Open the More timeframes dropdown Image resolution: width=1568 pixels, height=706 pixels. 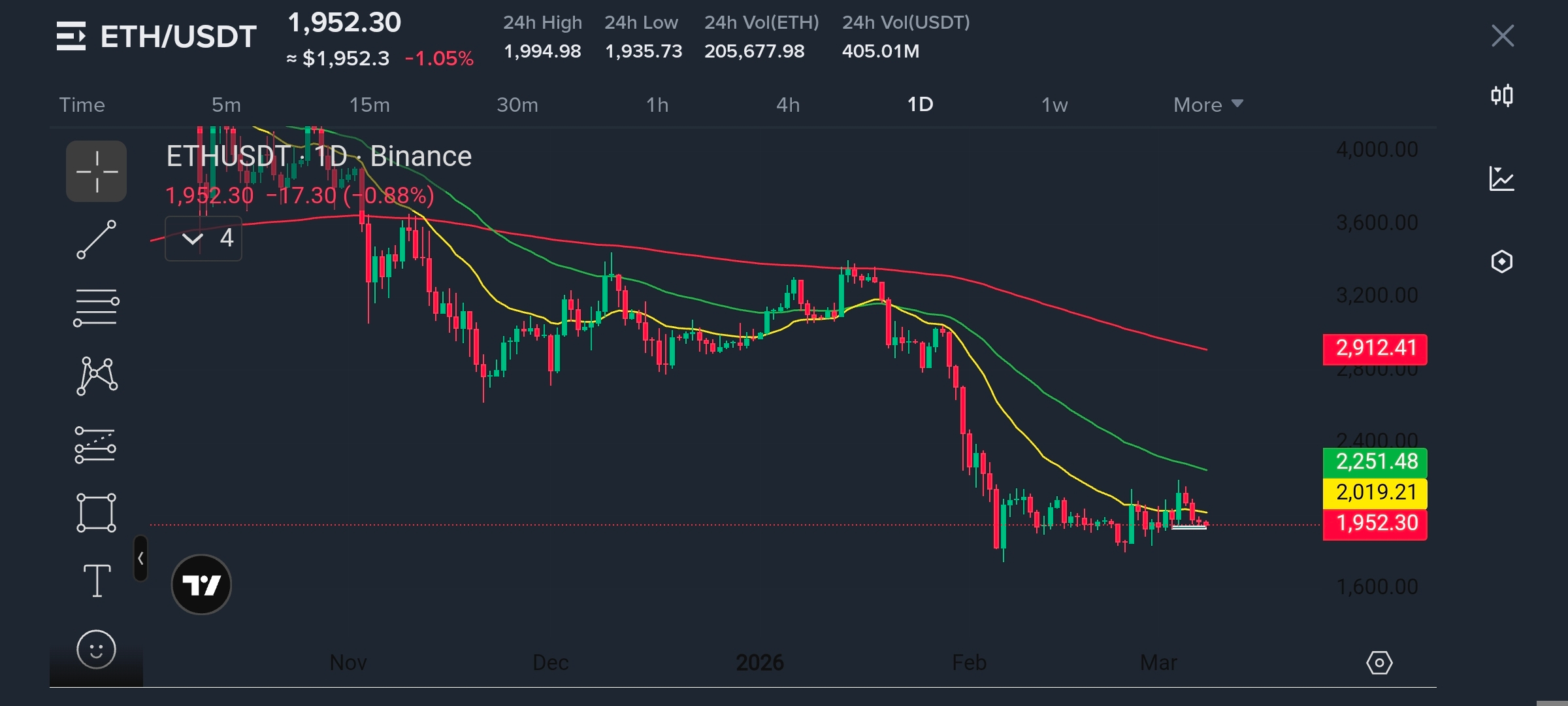(x=1207, y=105)
